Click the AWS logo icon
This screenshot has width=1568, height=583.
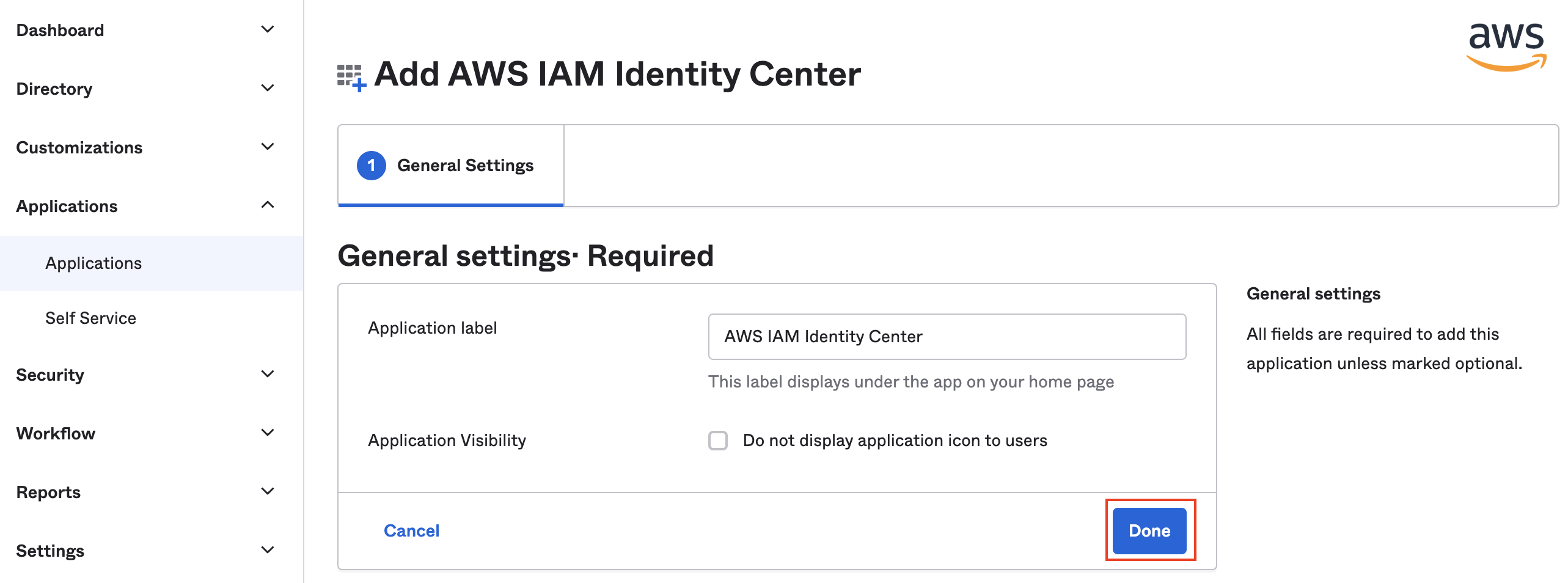[x=1506, y=48]
